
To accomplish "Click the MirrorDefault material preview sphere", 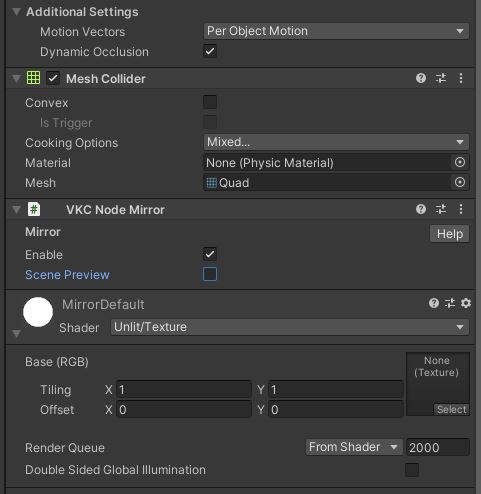I will click(x=38, y=312).
